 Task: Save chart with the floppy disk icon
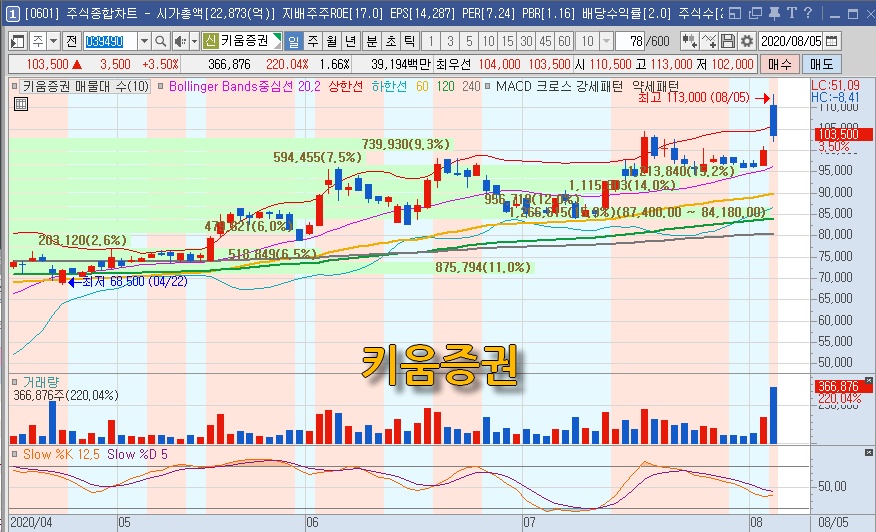click(727, 41)
